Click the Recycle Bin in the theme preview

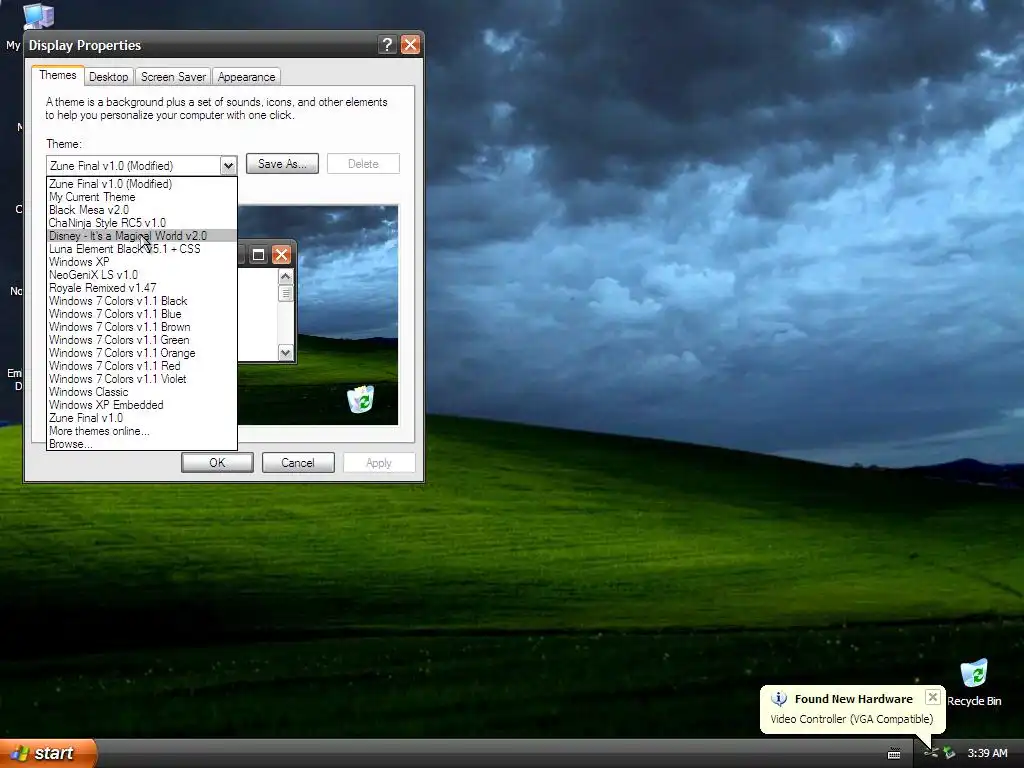coord(360,399)
